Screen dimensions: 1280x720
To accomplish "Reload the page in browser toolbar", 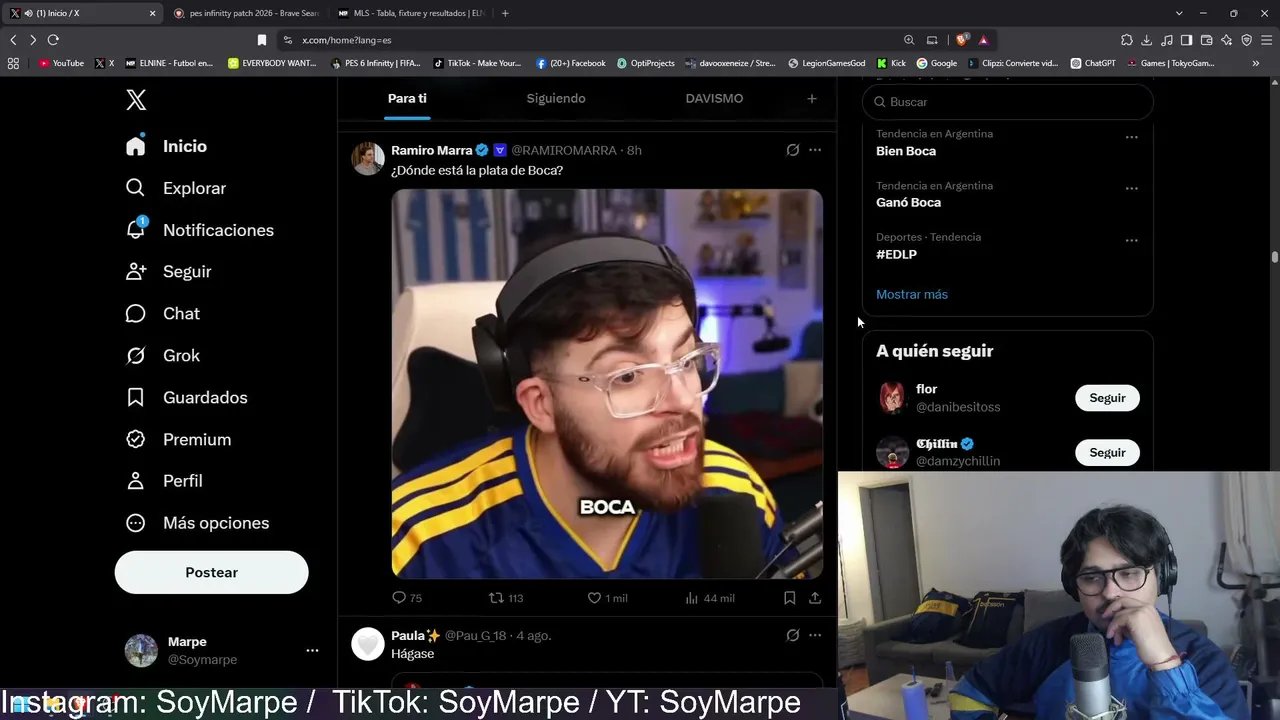I will coord(53,40).
